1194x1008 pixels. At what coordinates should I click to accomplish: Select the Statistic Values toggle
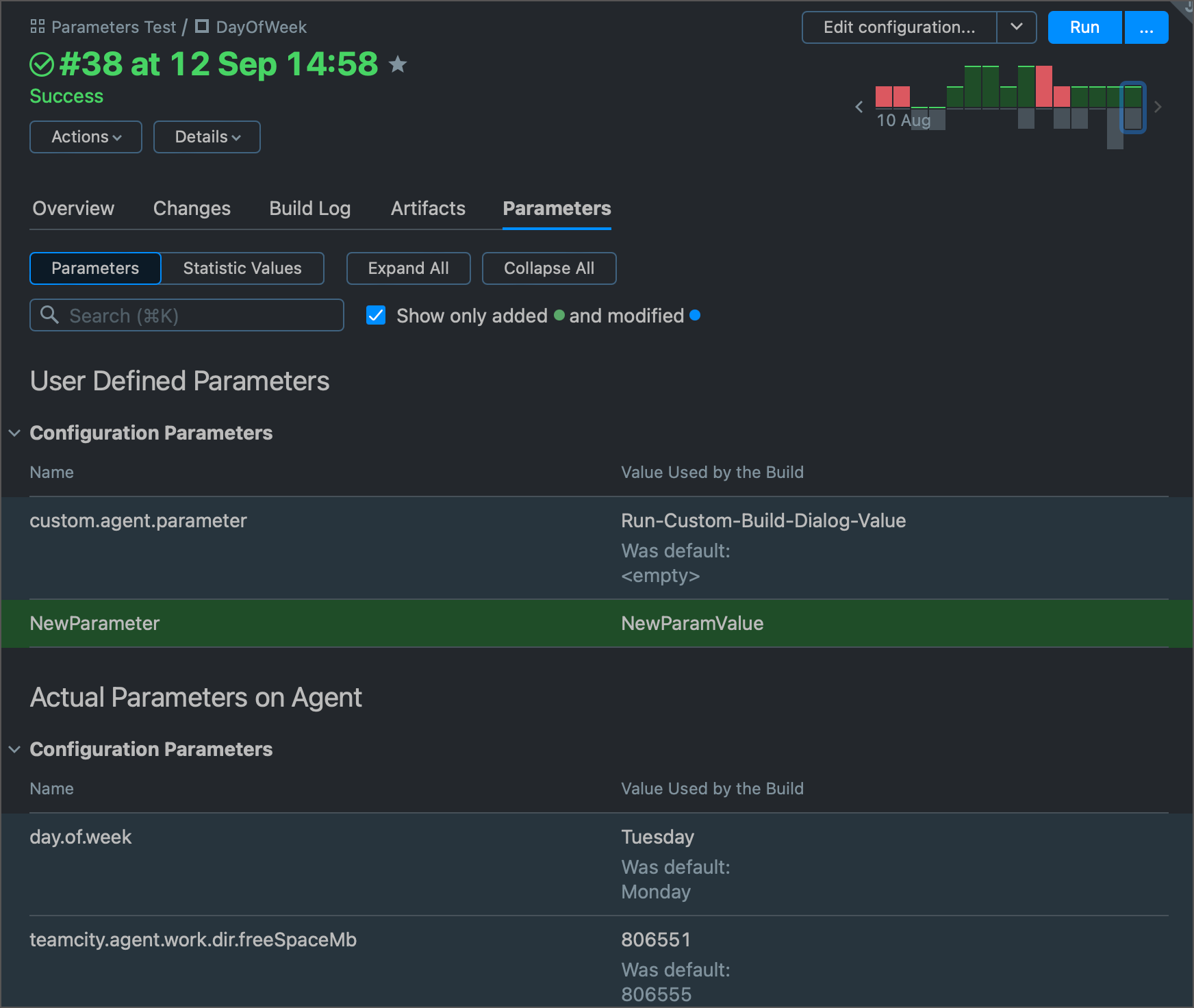(242, 268)
